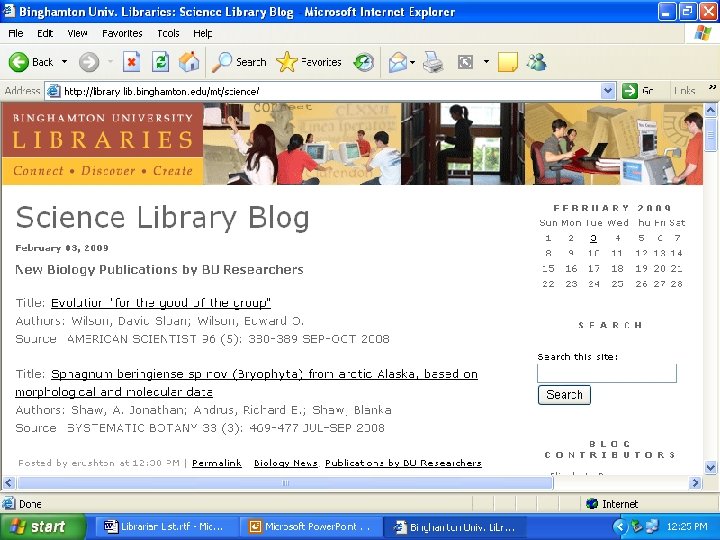720x540 pixels.
Task: Click the yellow note icon
Action: click(x=507, y=62)
